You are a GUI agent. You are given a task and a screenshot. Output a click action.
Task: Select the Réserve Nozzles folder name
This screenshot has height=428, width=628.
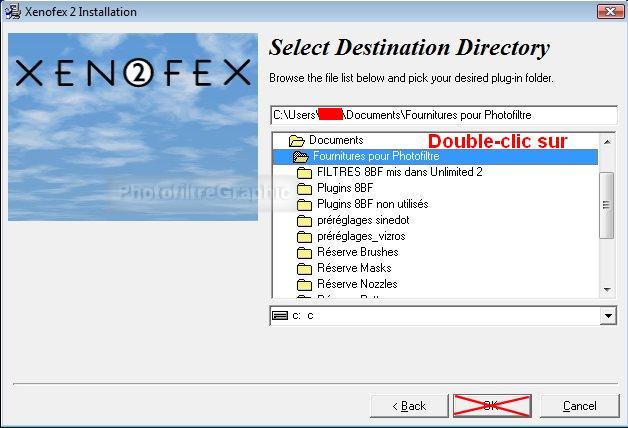pyautogui.click(x=357, y=284)
